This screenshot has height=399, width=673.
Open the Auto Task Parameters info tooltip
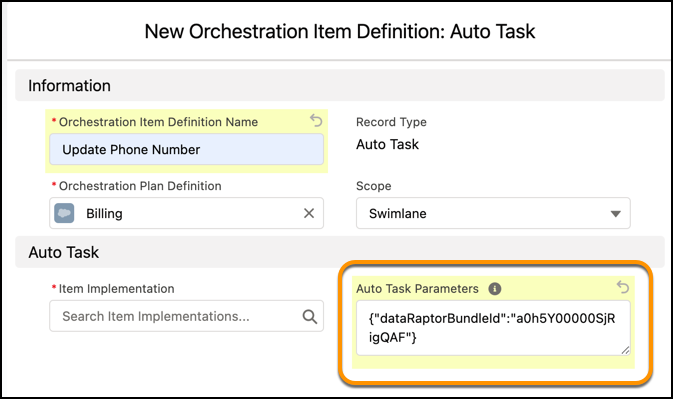[494, 289]
